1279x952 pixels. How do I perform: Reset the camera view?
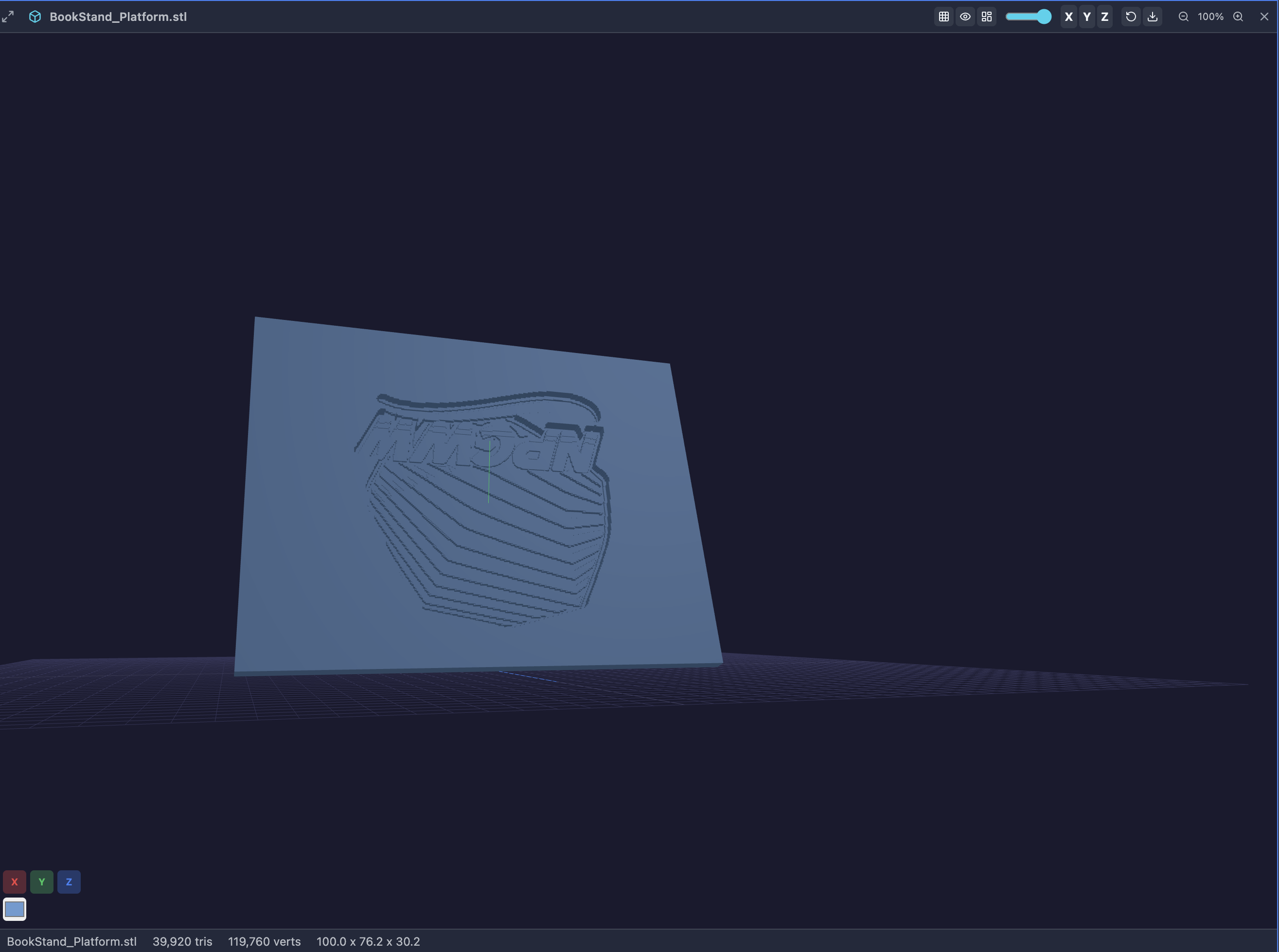(1131, 17)
